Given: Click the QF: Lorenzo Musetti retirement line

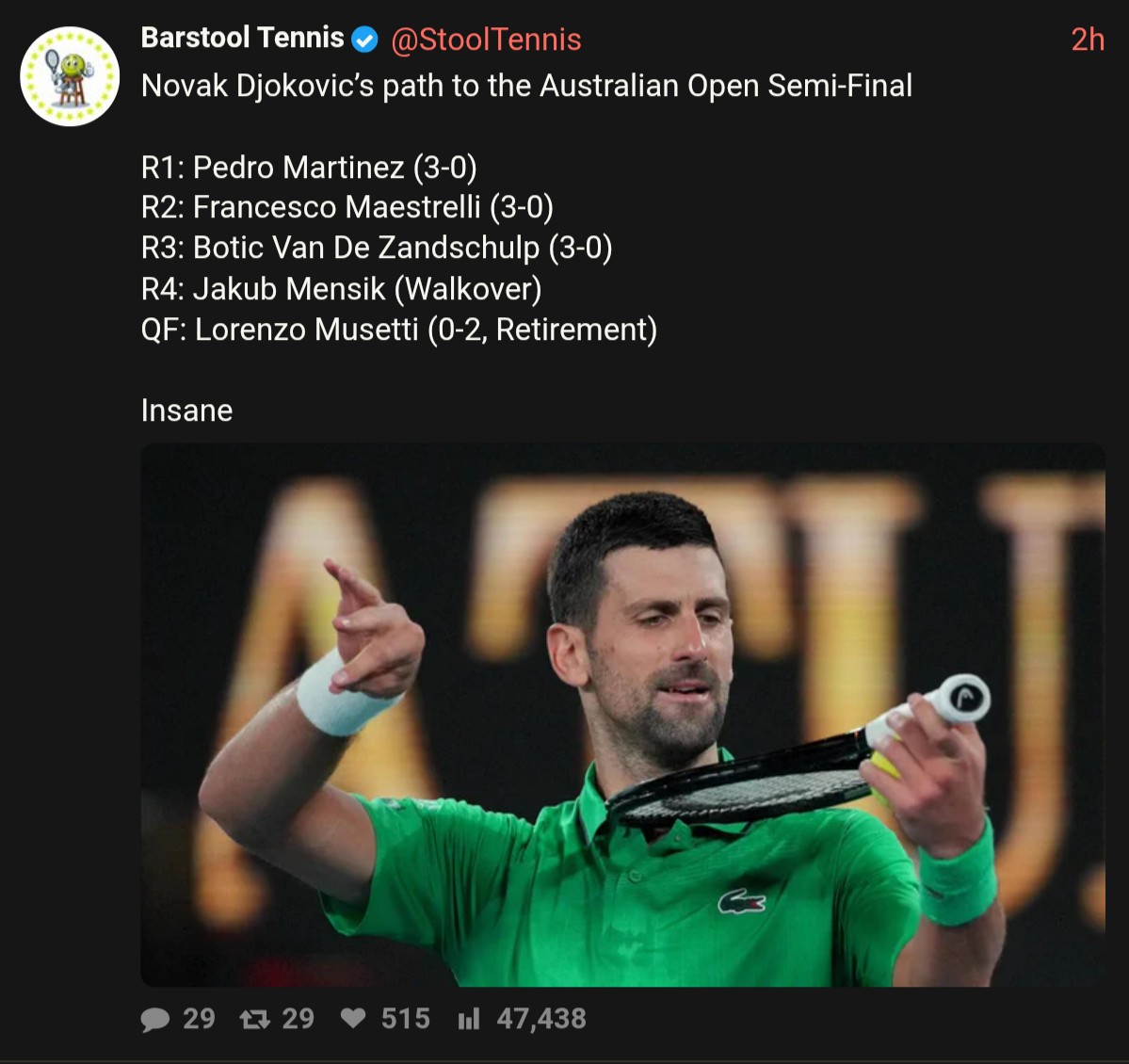Looking at the screenshot, I should [399, 330].
